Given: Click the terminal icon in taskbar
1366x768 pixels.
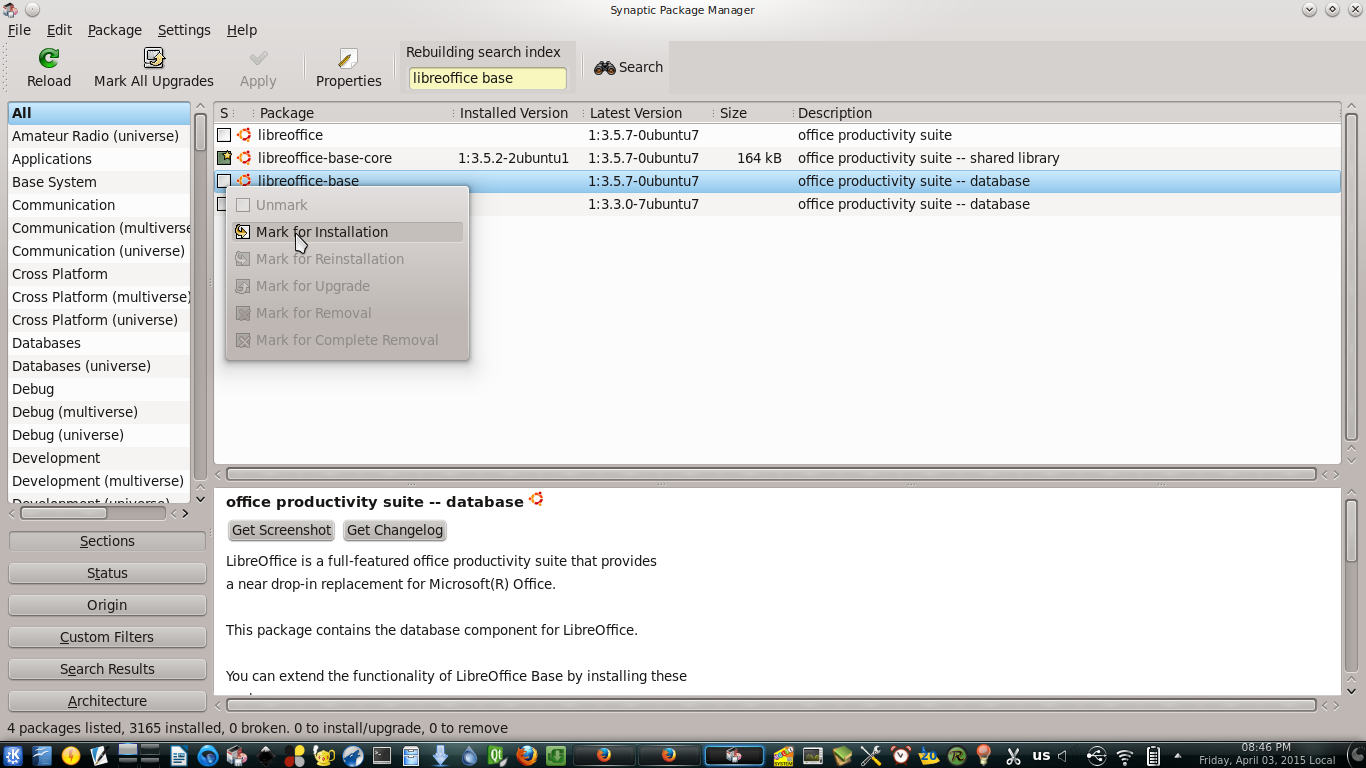Looking at the screenshot, I should click(382, 756).
